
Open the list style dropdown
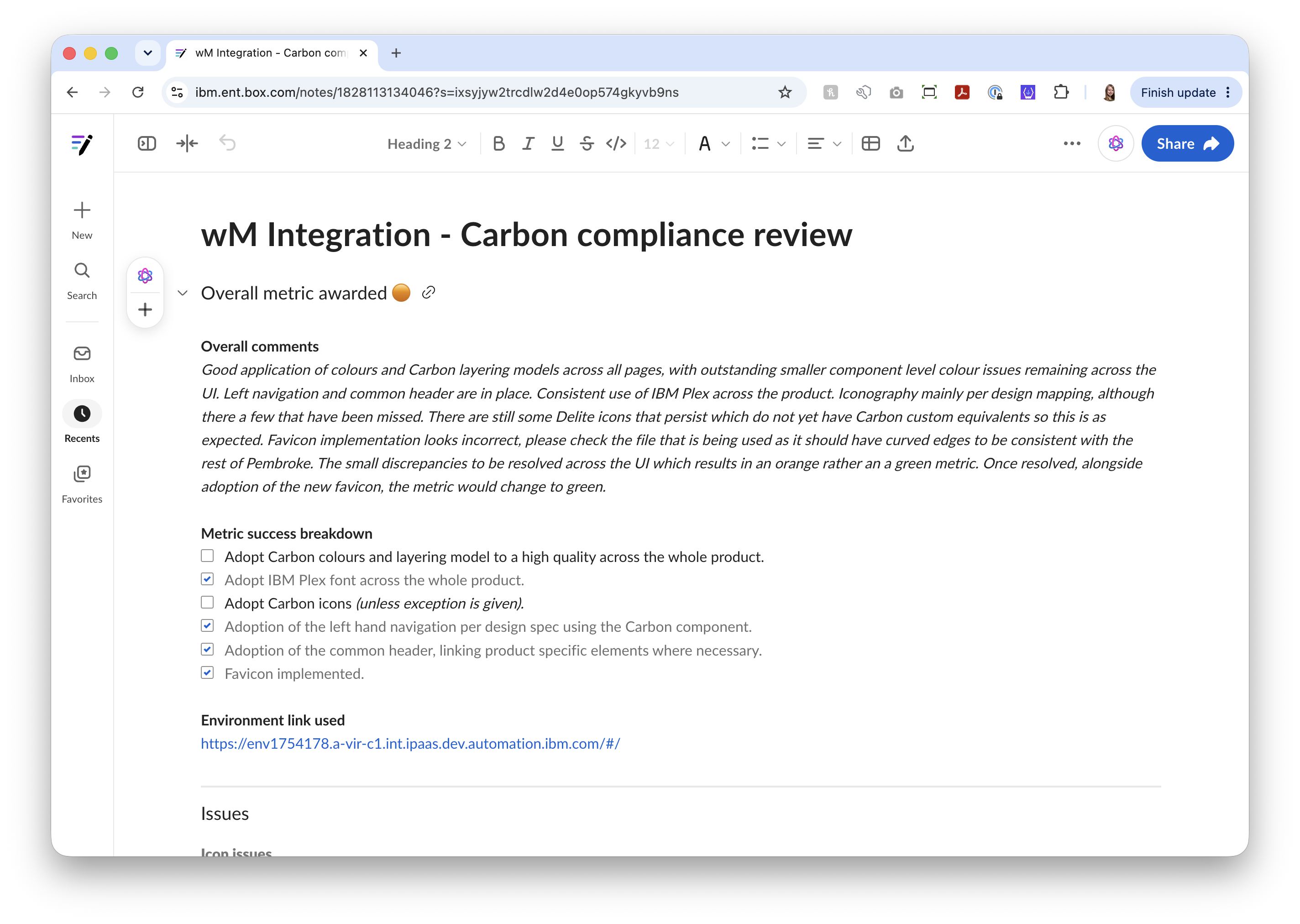(x=768, y=143)
